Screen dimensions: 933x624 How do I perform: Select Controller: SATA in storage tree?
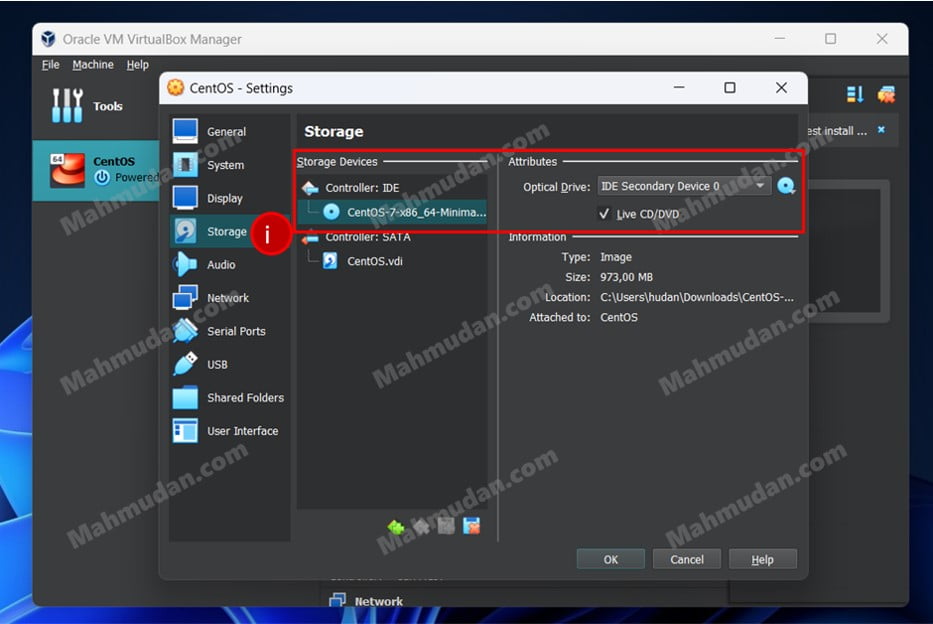click(x=392, y=237)
